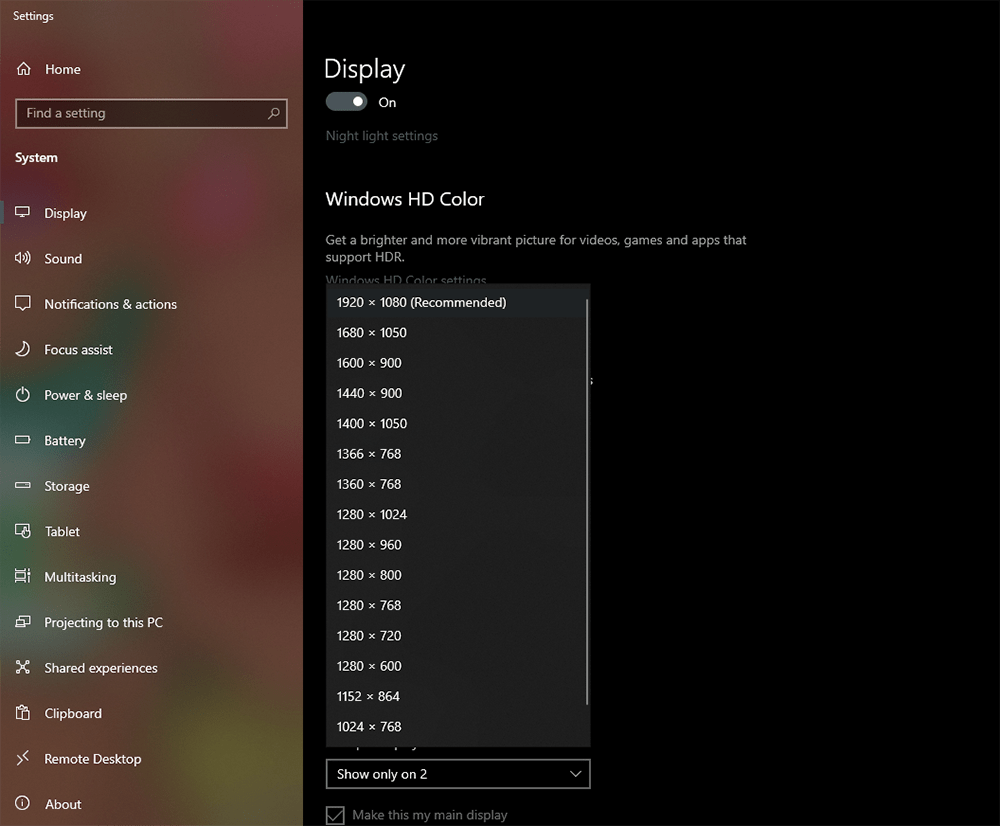This screenshot has width=1000, height=826.
Task: Click the Tablet icon in sidebar
Action: (x=22, y=531)
